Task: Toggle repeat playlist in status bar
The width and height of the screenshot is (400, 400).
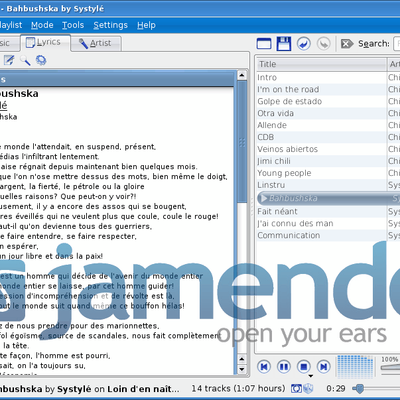Action: pos(296,389)
